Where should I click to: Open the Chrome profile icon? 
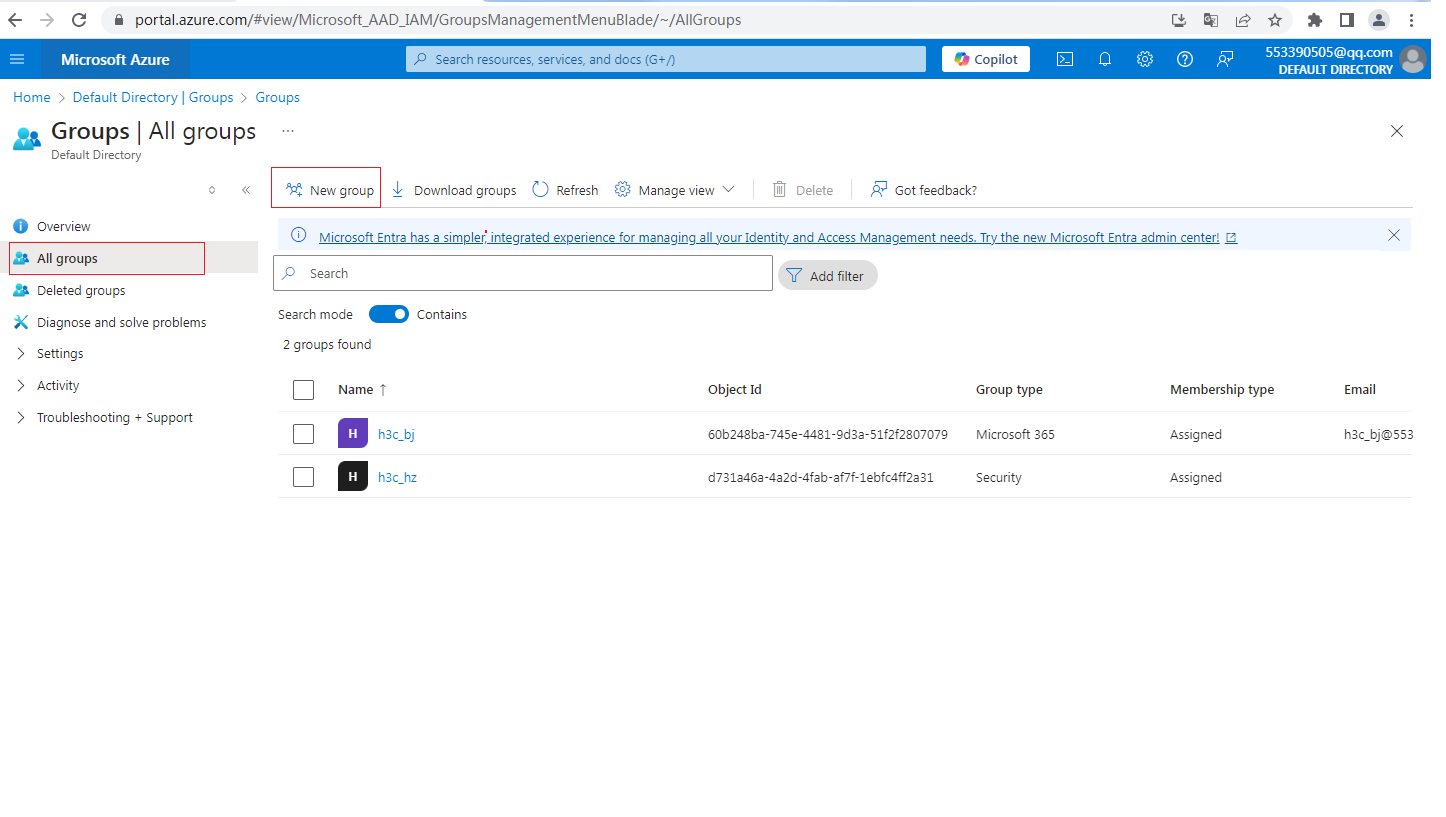click(1379, 20)
